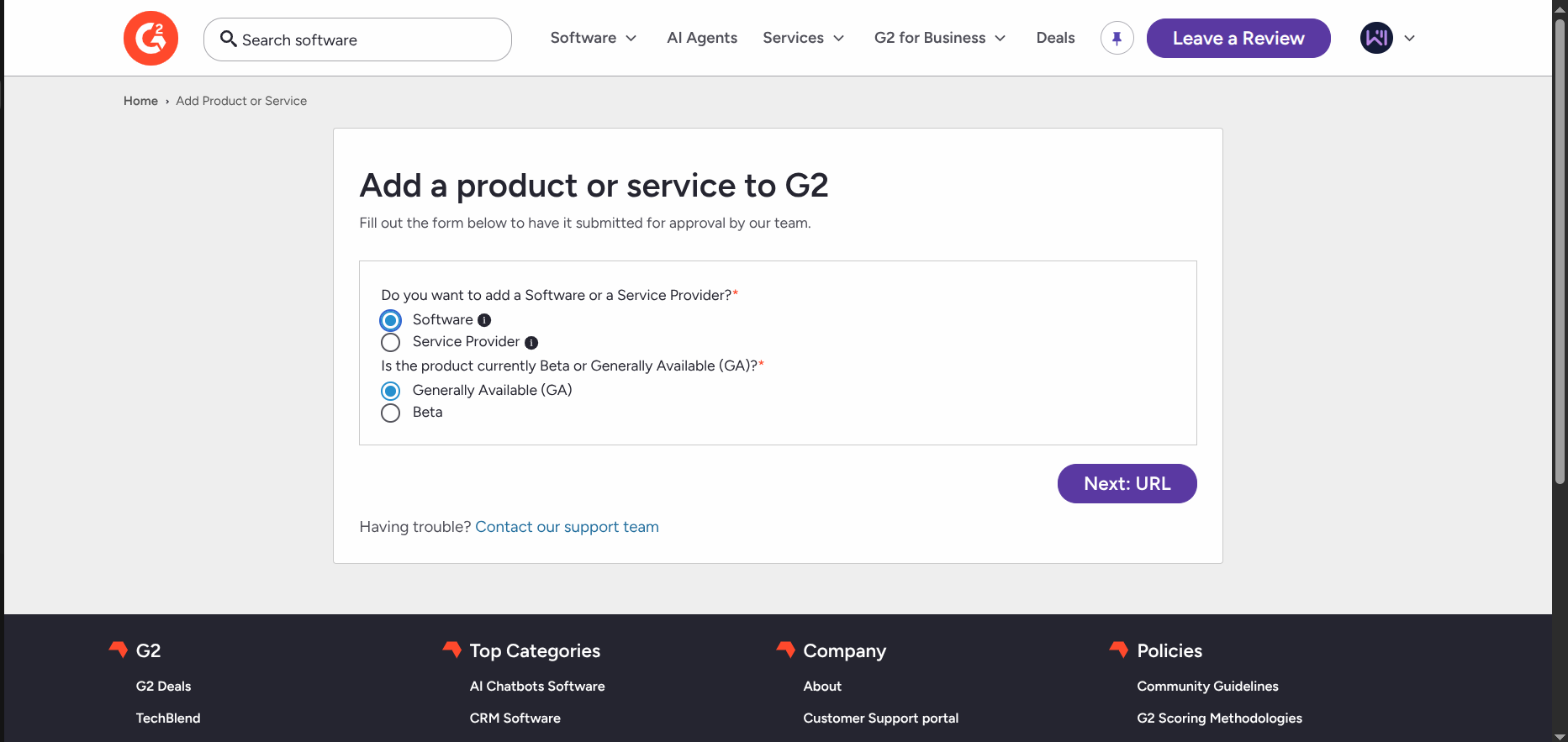Open G2 Deals footer link
Viewport: 1568px width, 742px height.
click(163, 687)
